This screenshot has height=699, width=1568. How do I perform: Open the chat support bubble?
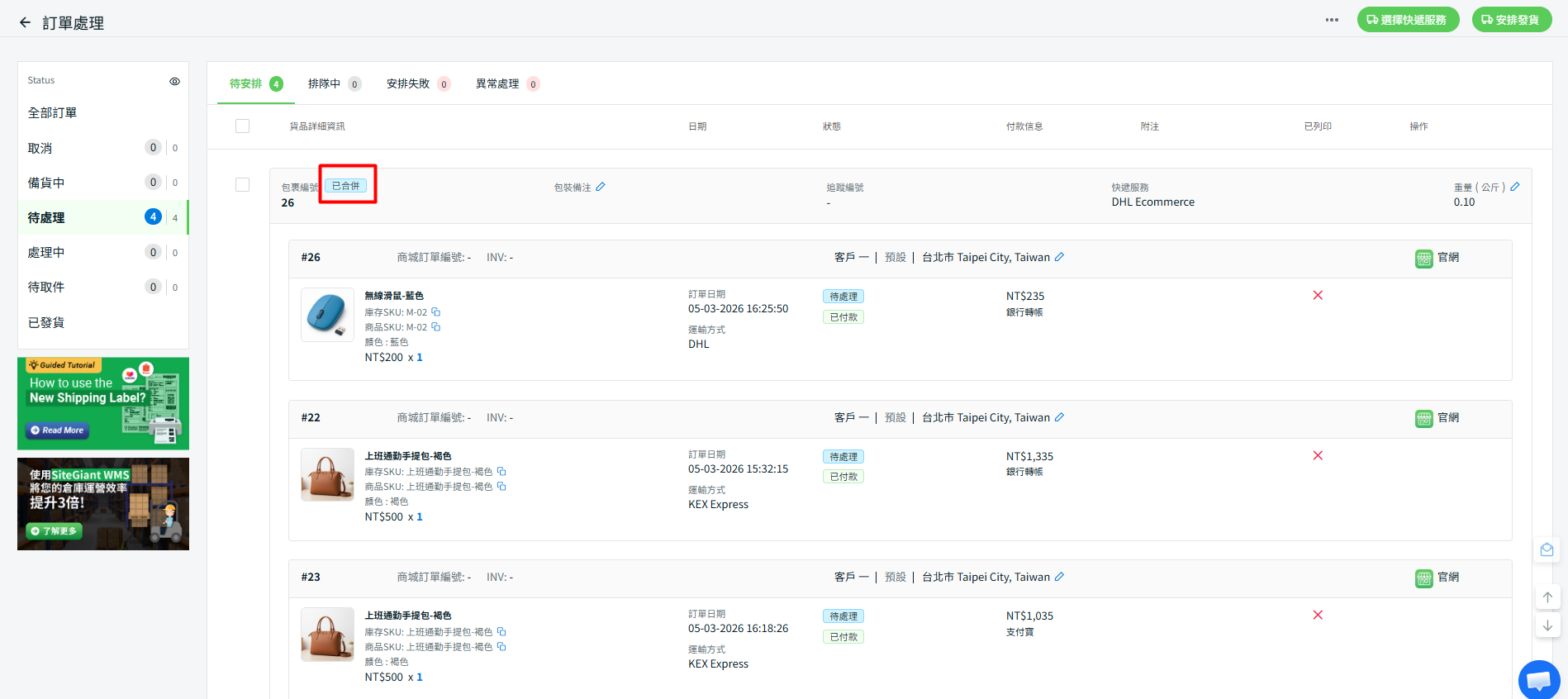click(1538, 680)
